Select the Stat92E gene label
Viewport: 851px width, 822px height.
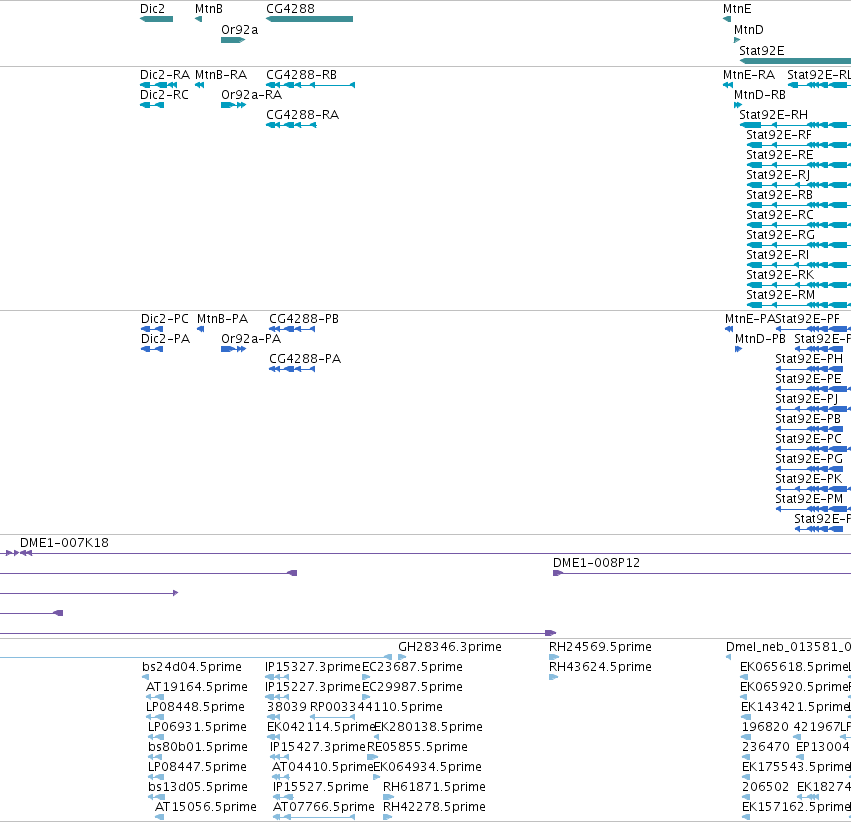click(x=761, y=50)
